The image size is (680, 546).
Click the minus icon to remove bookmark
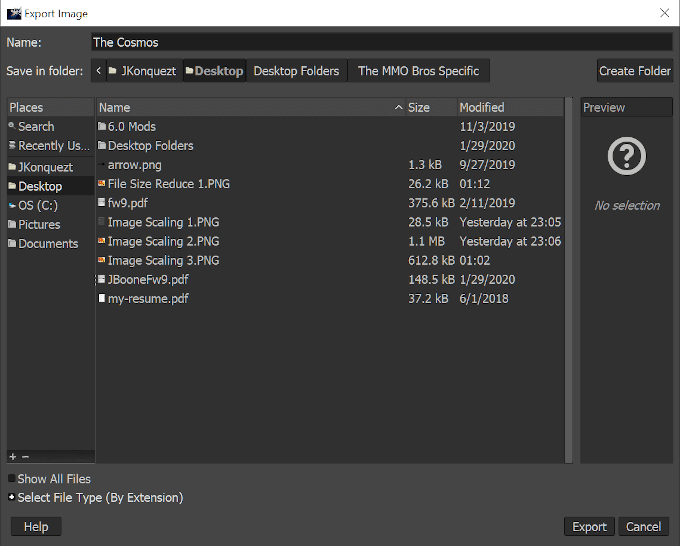[26, 456]
